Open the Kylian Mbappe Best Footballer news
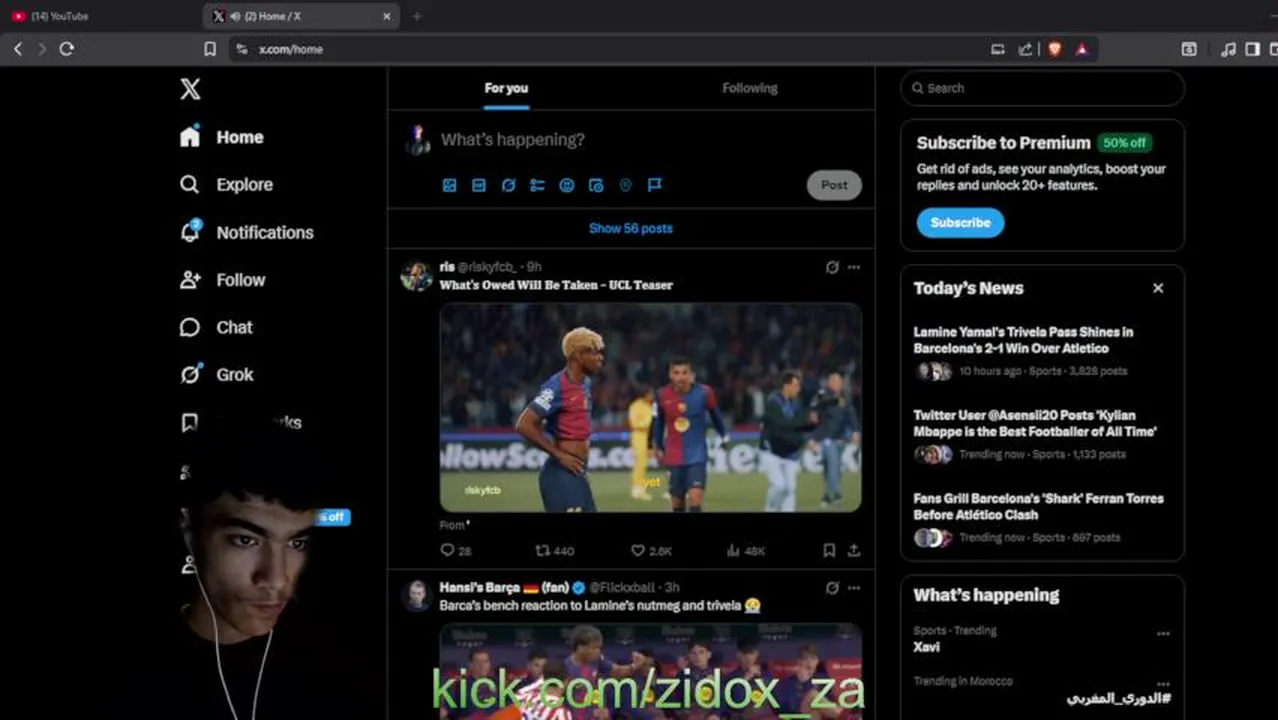1278x720 pixels. click(x=1035, y=423)
